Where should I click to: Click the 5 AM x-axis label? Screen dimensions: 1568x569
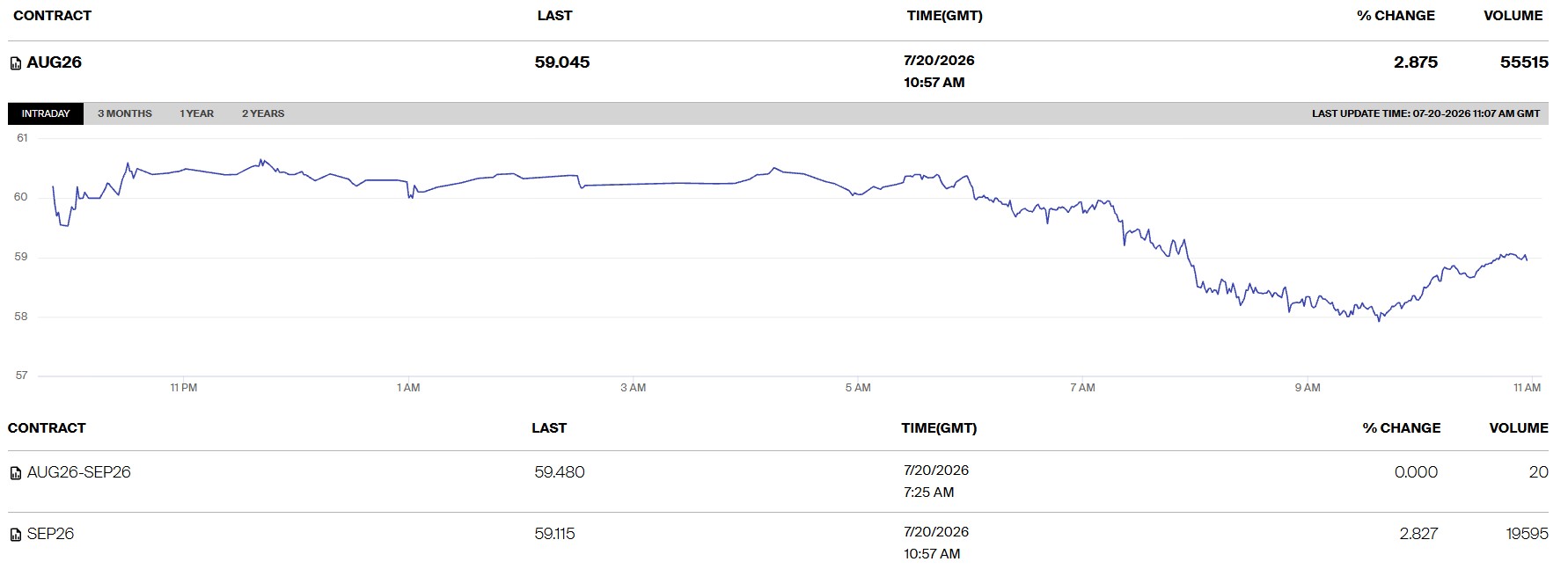pyautogui.click(x=858, y=388)
